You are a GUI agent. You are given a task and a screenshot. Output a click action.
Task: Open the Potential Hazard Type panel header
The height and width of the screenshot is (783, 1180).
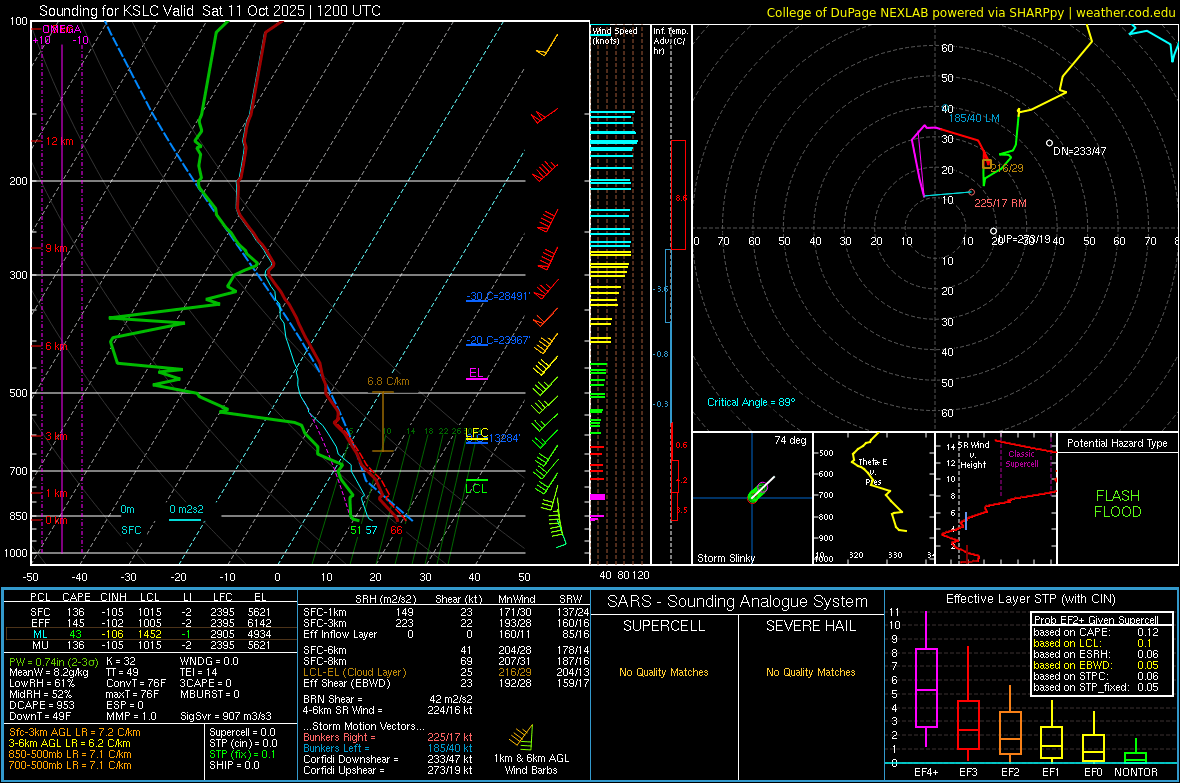[x=1117, y=443]
